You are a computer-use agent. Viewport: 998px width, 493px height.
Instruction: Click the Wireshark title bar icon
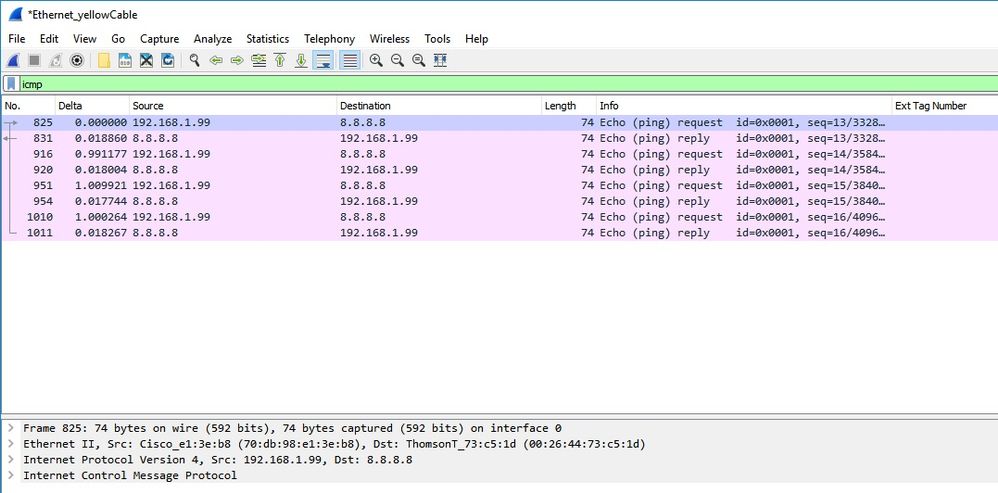[x=15, y=14]
